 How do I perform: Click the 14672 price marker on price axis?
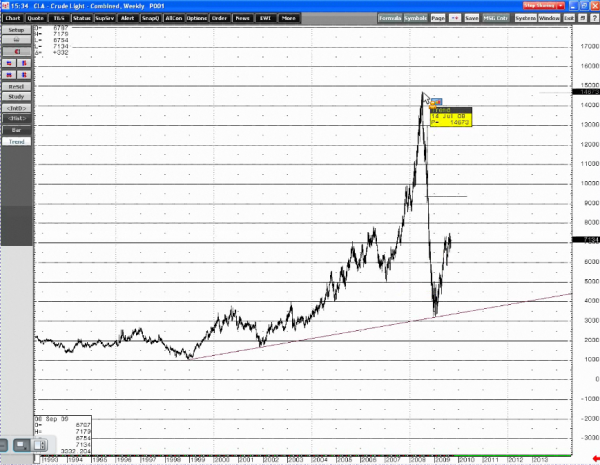[588, 92]
